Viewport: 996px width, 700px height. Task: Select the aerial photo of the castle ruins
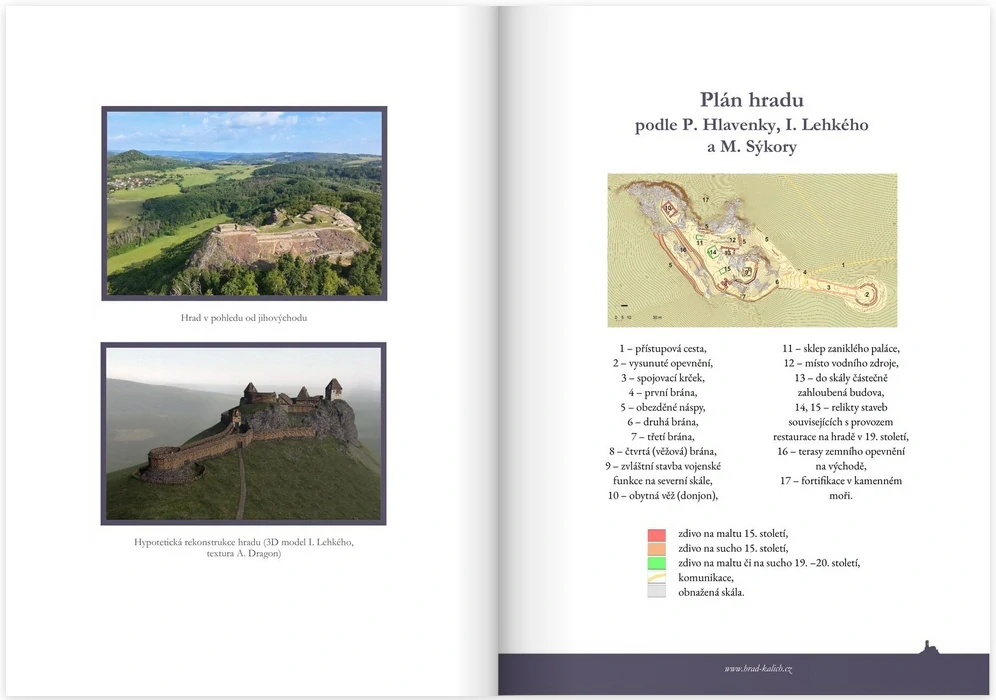(244, 203)
